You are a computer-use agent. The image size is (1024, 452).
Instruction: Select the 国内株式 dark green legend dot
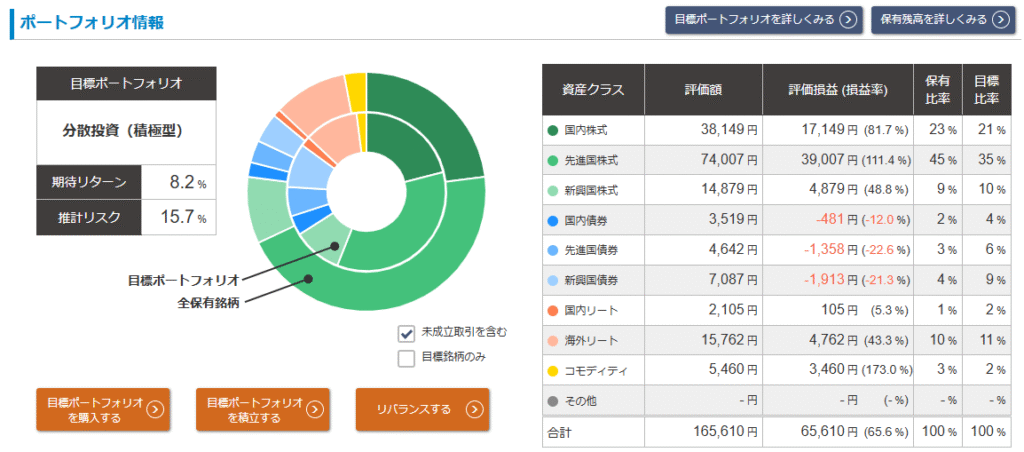tap(553, 130)
